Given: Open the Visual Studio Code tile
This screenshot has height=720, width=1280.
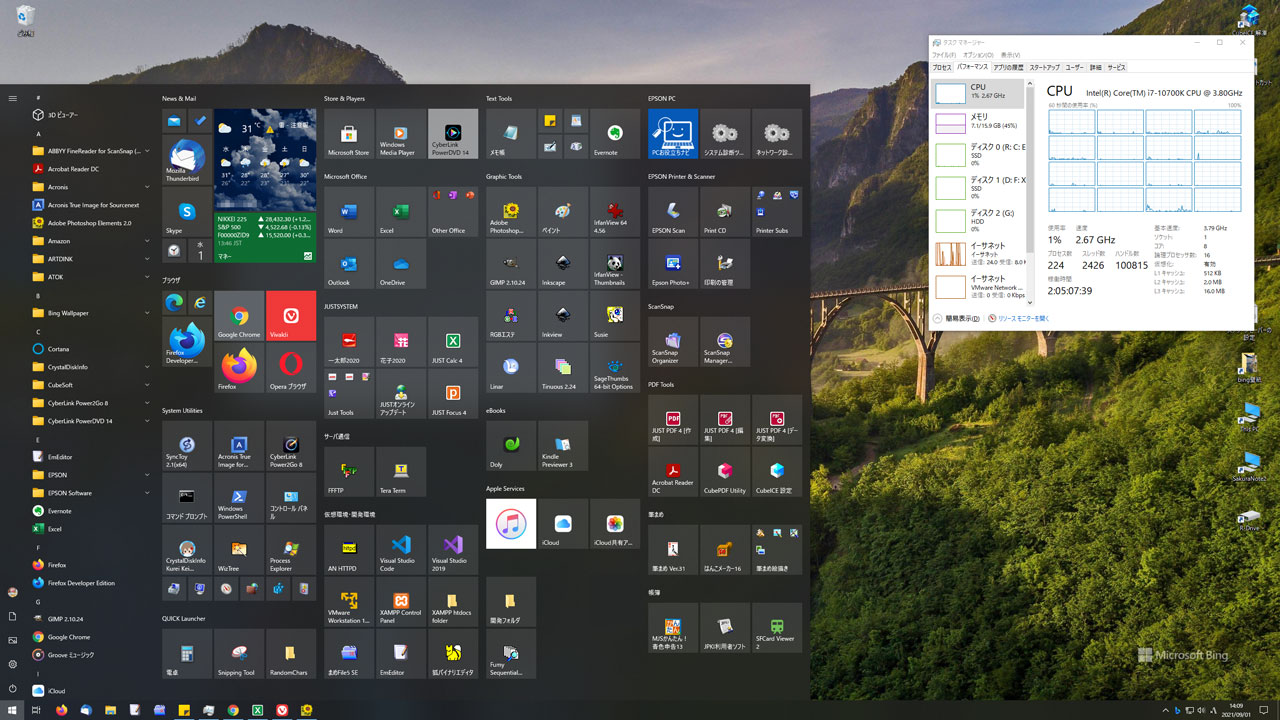Looking at the screenshot, I should point(401,550).
